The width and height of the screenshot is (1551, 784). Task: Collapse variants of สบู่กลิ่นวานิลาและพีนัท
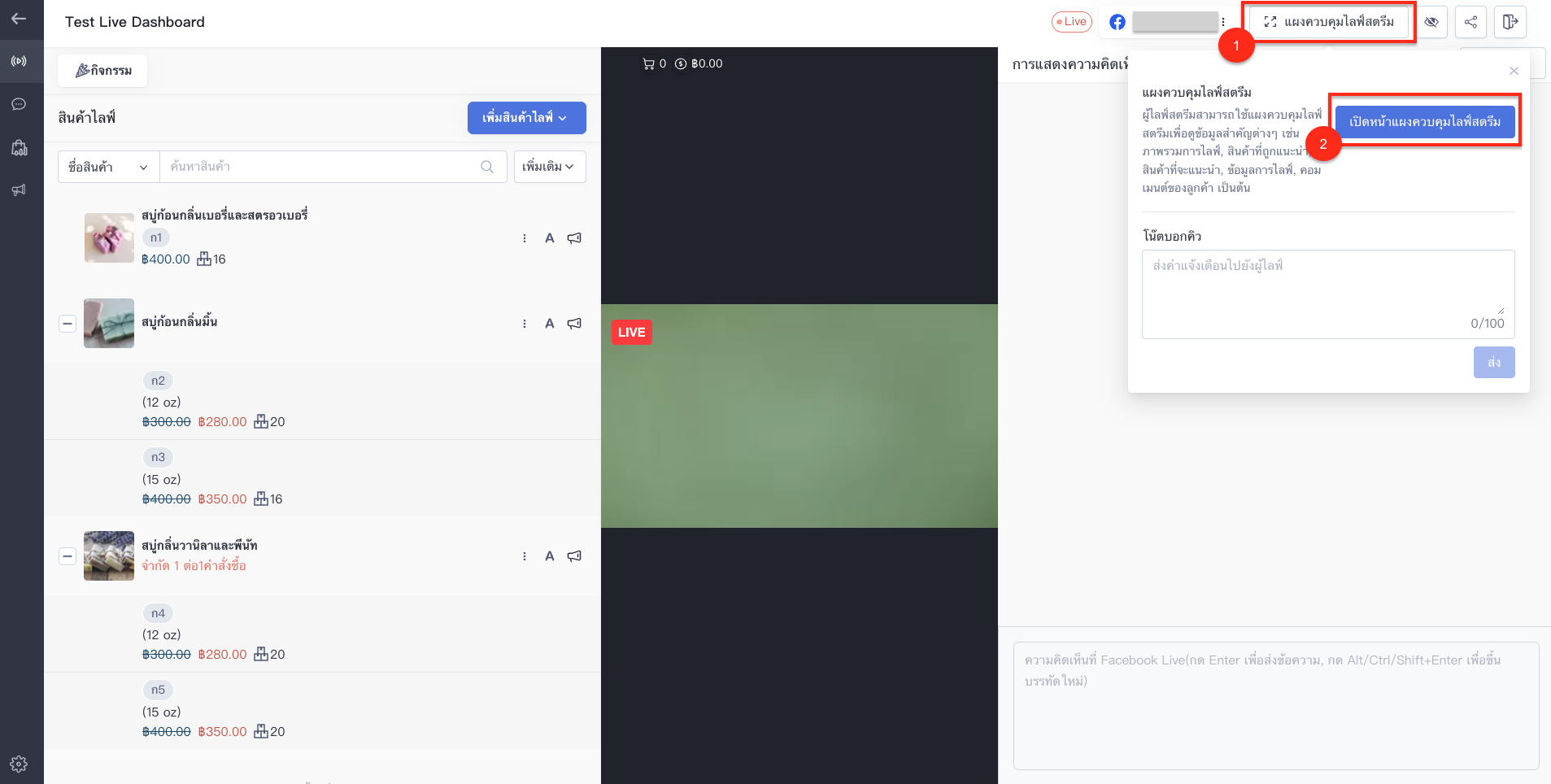(x=68, y=556)
